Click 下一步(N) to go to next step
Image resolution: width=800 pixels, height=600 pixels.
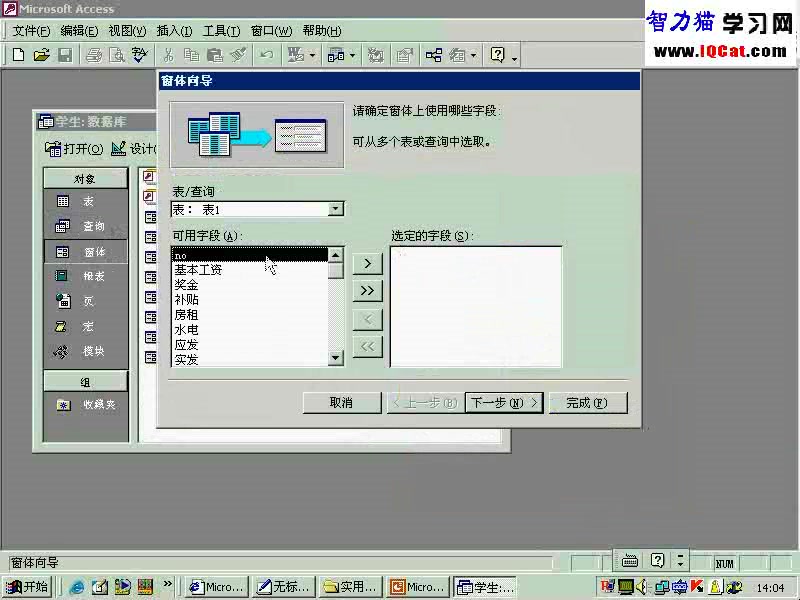[504, 402]
